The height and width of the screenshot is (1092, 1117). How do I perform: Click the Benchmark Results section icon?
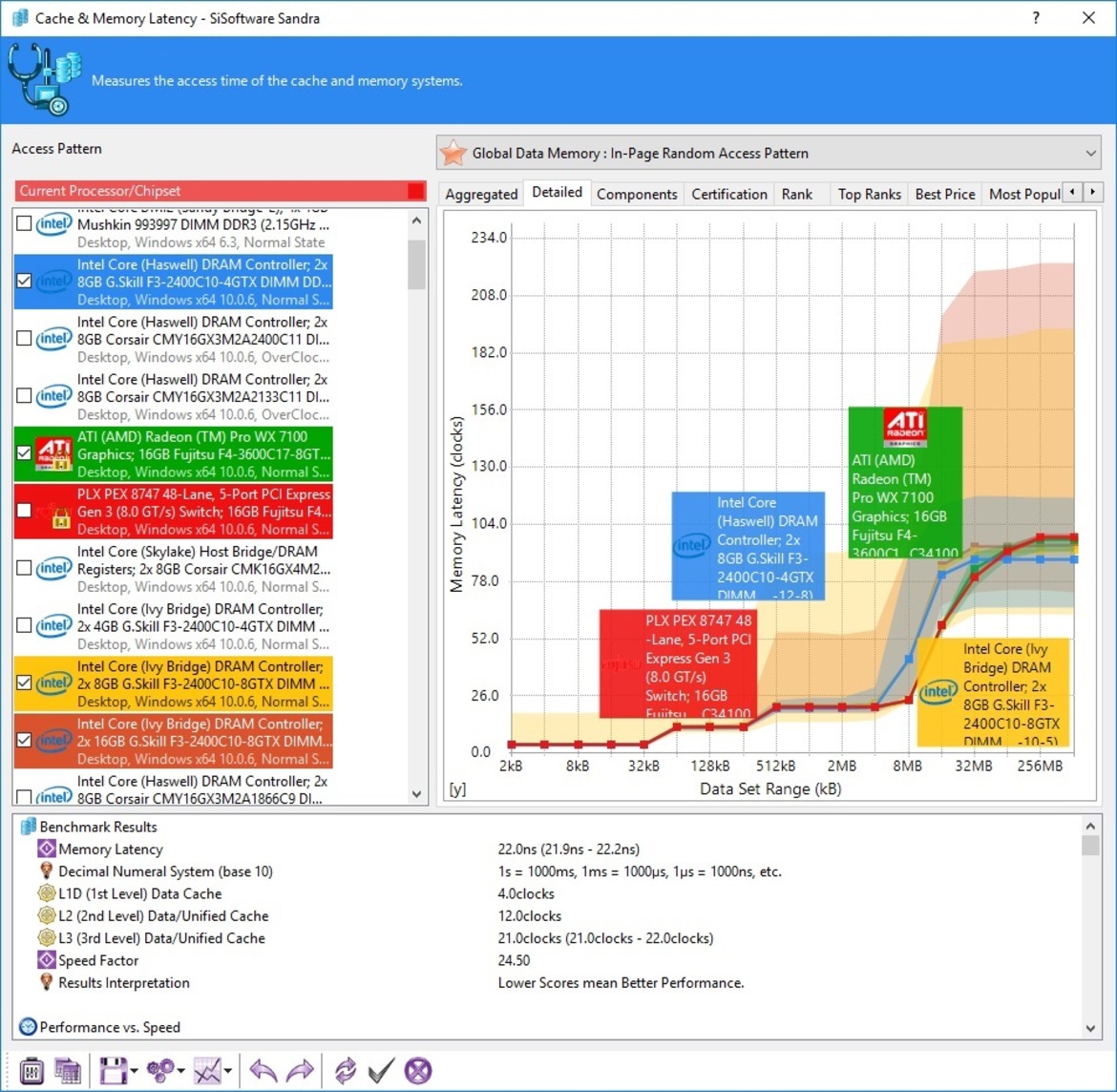tap(29, 827)
